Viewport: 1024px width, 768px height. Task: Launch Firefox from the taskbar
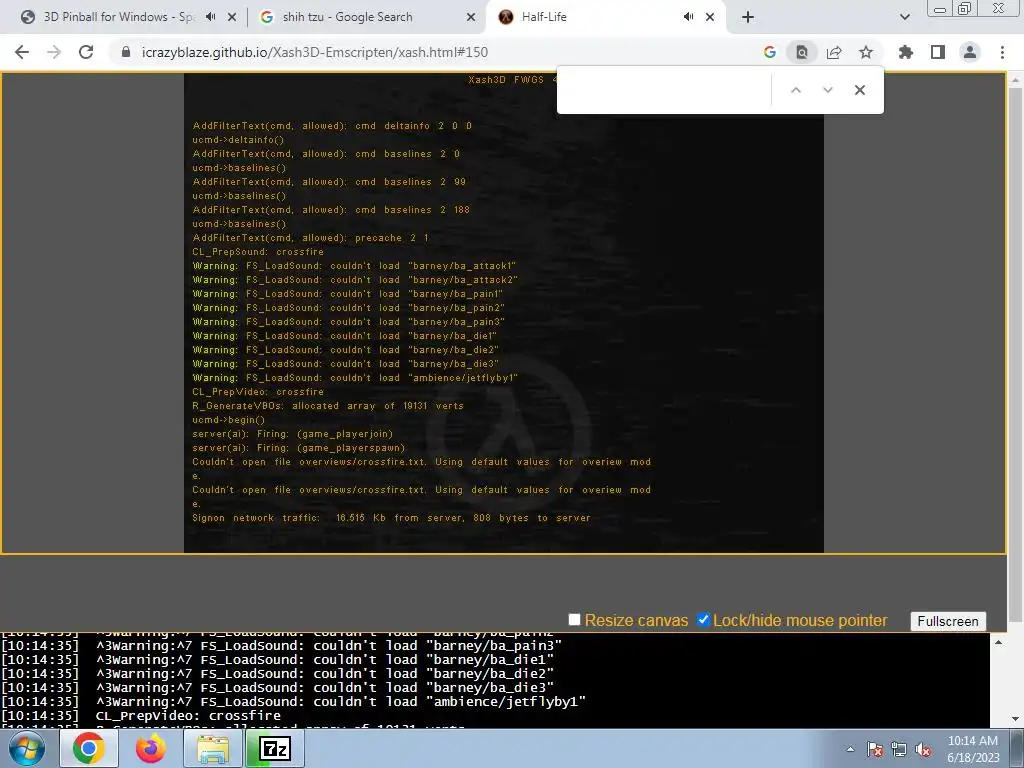coord(151,748)
